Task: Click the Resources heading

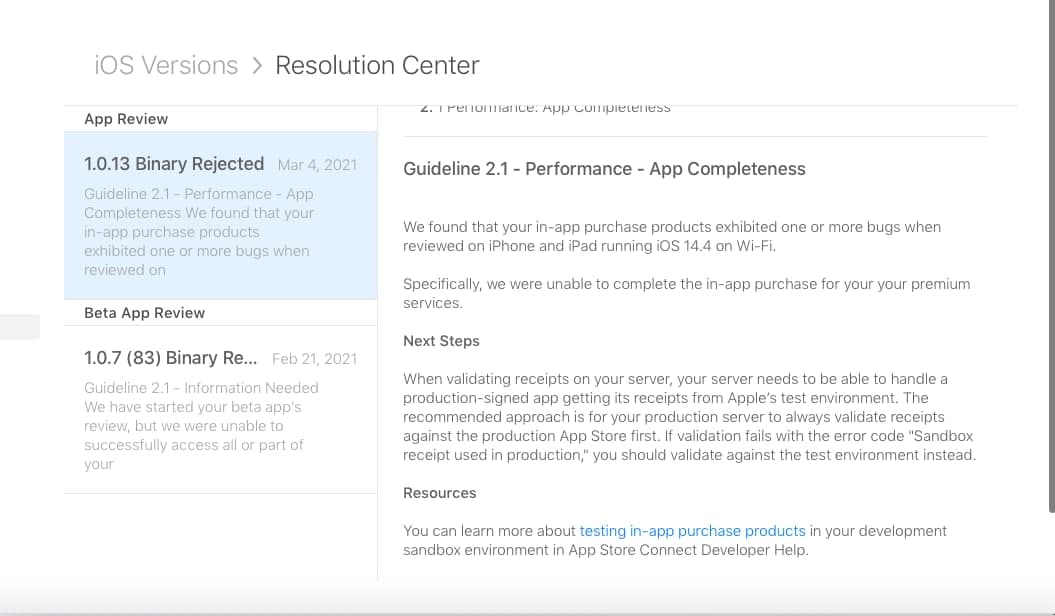Action: pos(439,492)
